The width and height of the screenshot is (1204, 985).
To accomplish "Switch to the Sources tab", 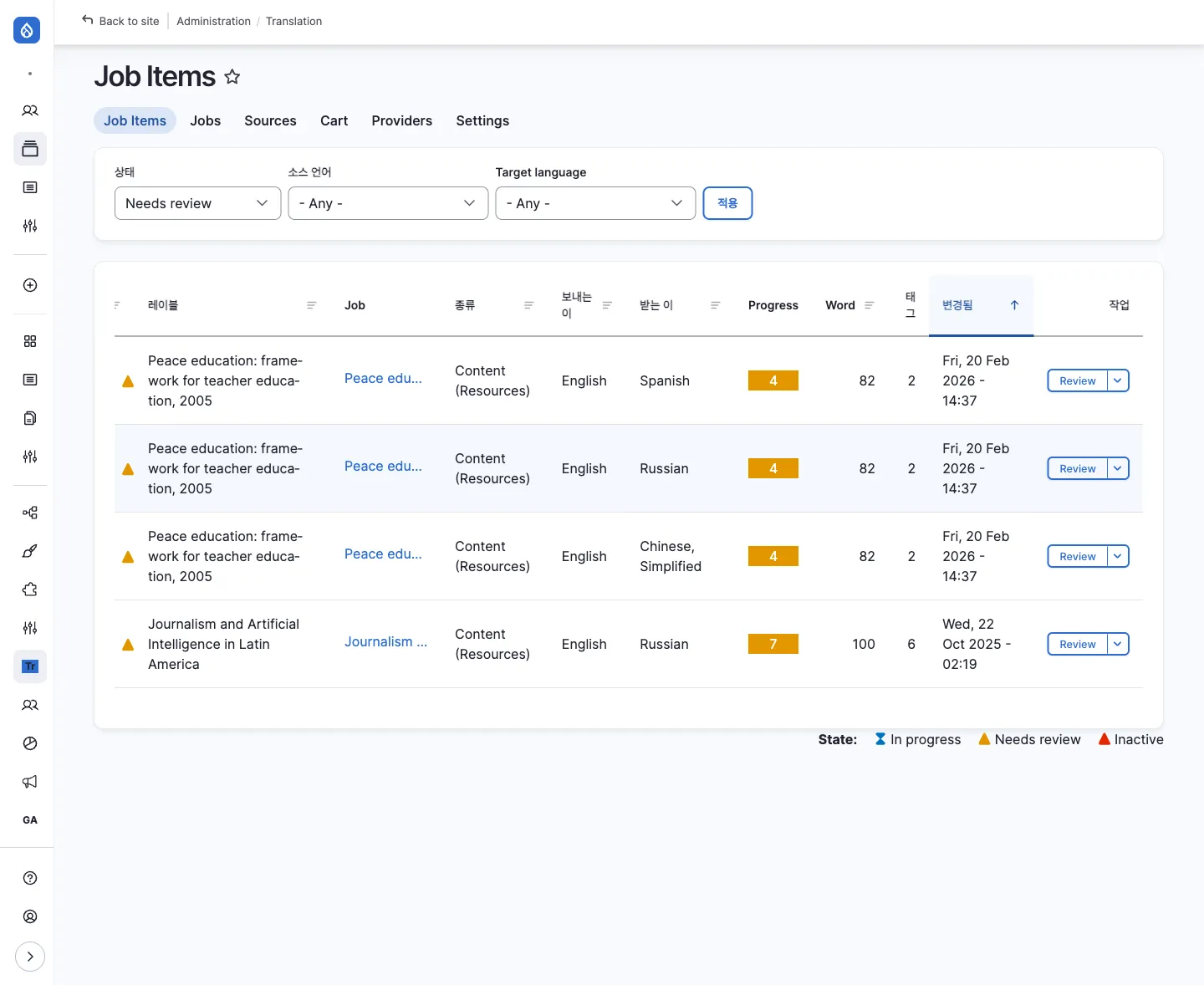I will (x=270, y=120).
